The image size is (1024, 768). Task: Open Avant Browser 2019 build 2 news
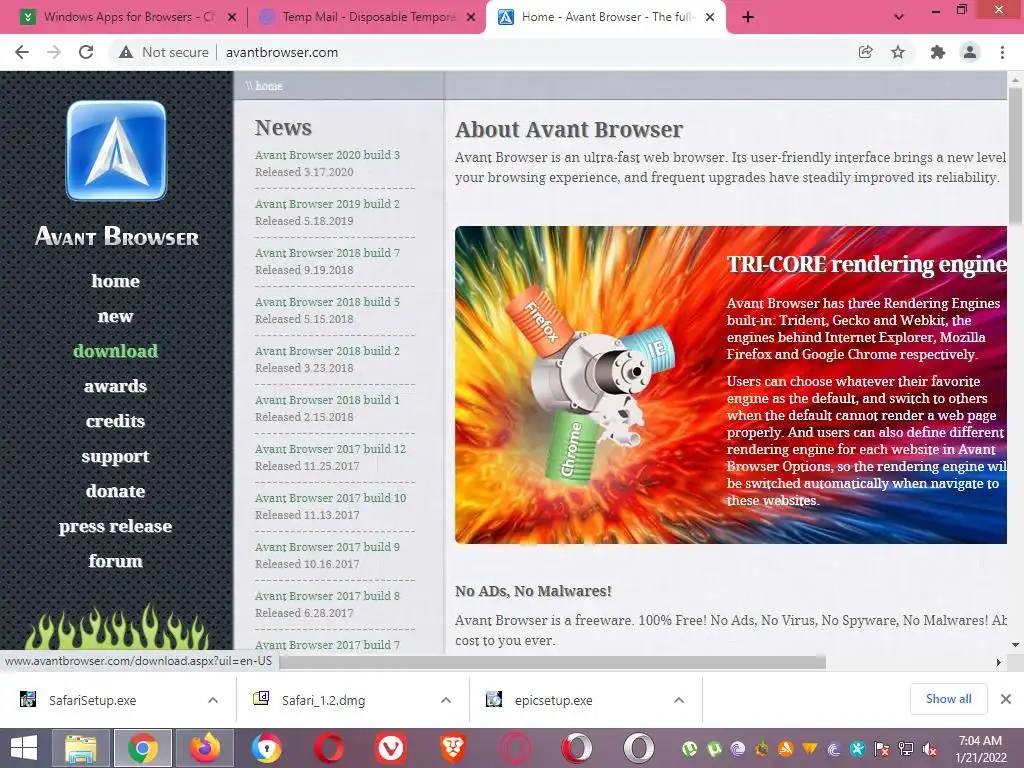[327, 204]
